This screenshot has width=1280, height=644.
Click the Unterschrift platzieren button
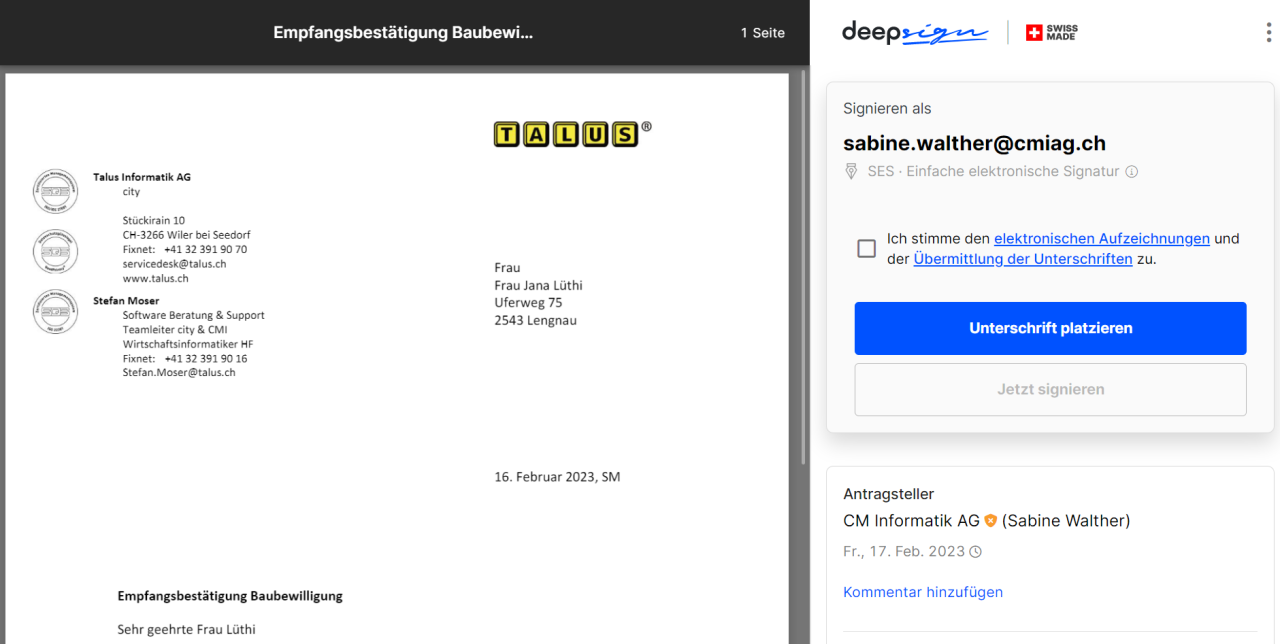pos(1050,328)
